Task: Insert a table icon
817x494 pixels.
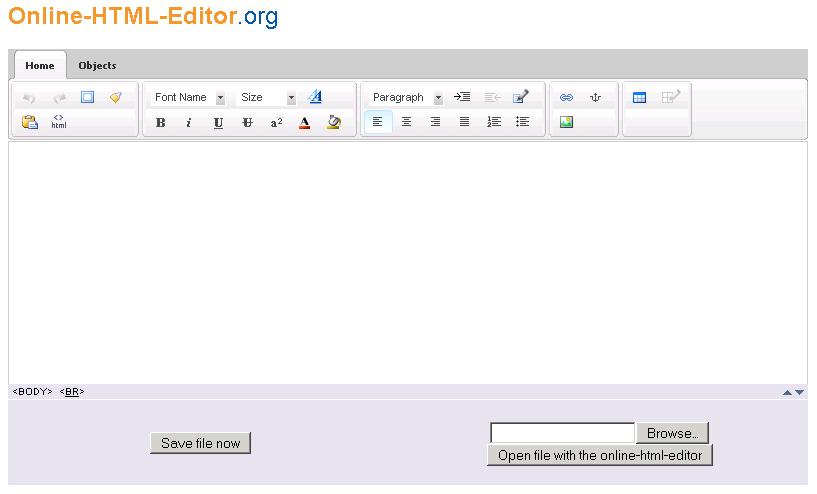Action: [639, 97]
